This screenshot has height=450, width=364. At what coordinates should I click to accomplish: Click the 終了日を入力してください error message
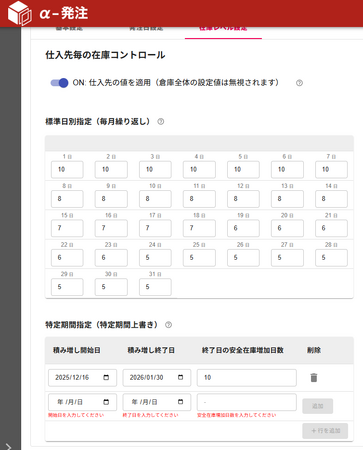[150, 415]
